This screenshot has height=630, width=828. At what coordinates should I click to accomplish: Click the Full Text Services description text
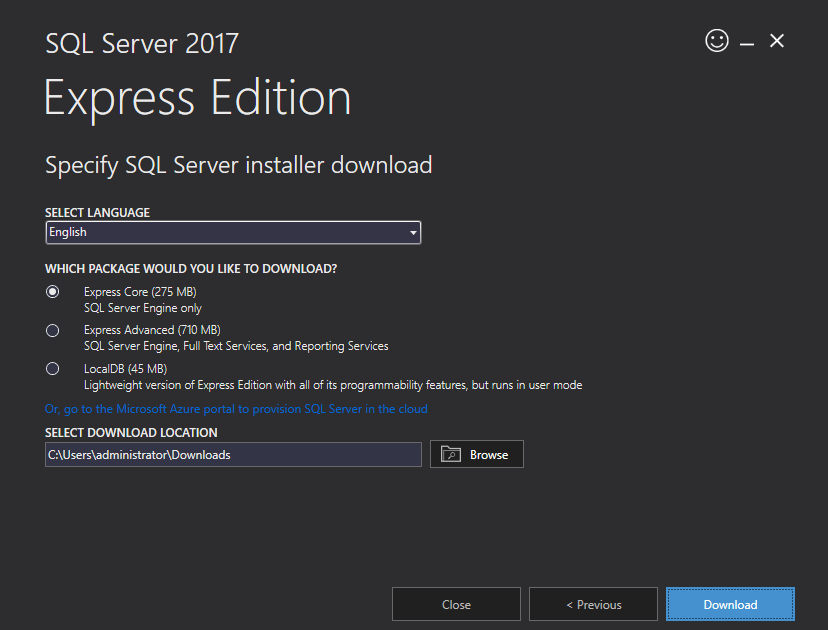click(236, 346)
